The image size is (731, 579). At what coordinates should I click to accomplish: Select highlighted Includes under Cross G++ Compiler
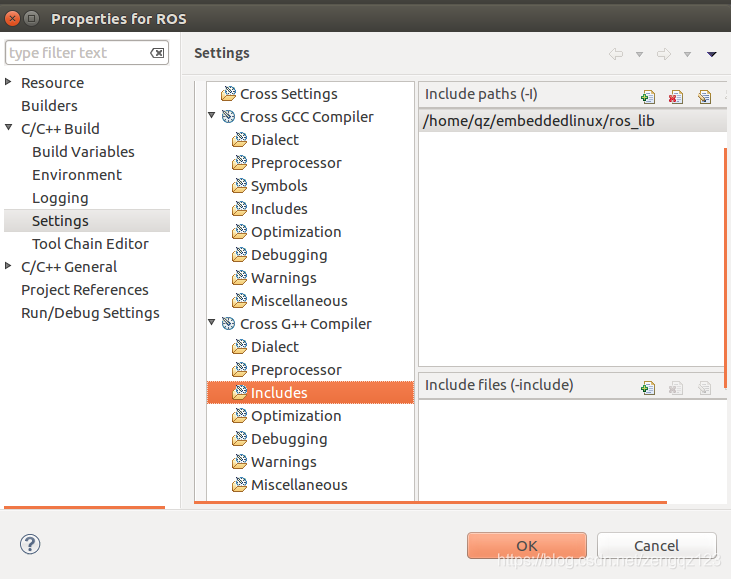coord(310,393)
